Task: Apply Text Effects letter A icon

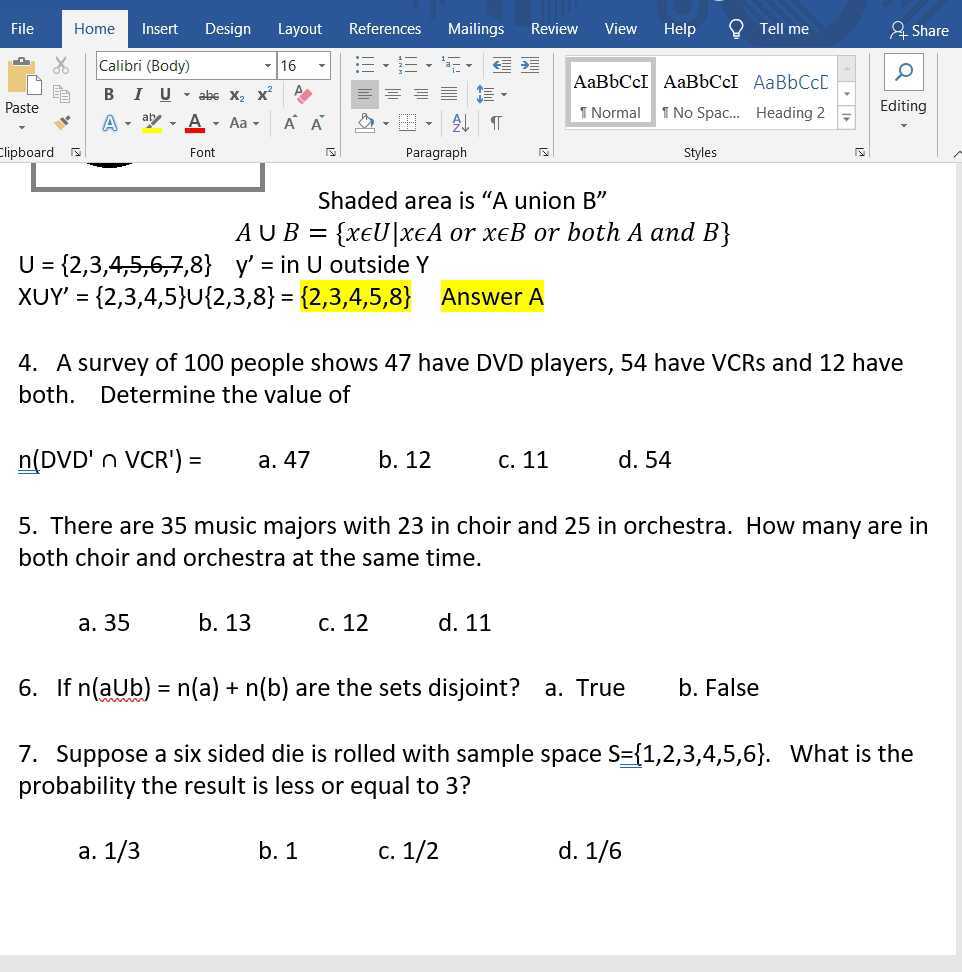Action: click(110, 123)
